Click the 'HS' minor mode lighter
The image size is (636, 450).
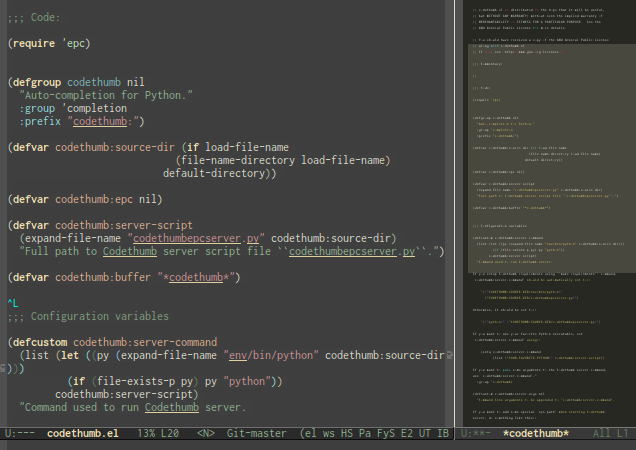[347, 433]
